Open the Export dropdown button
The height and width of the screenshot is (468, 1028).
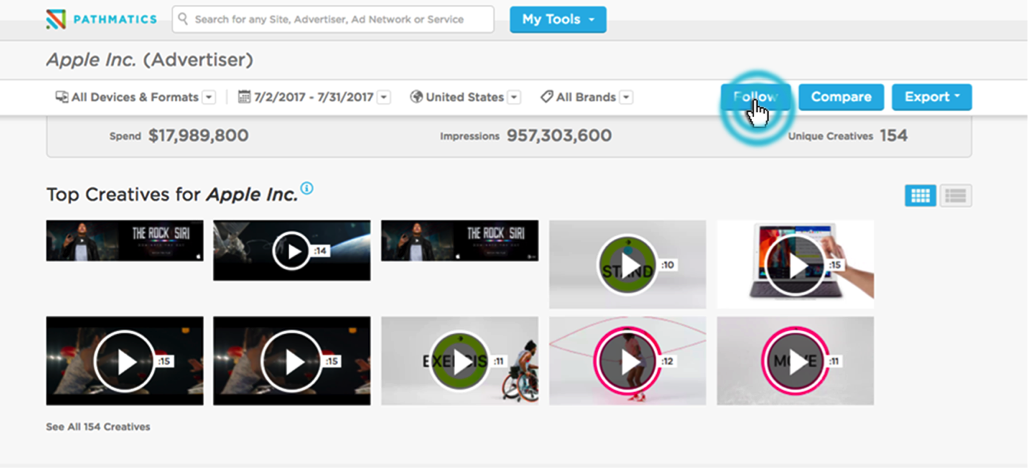(x=932, y=97)
